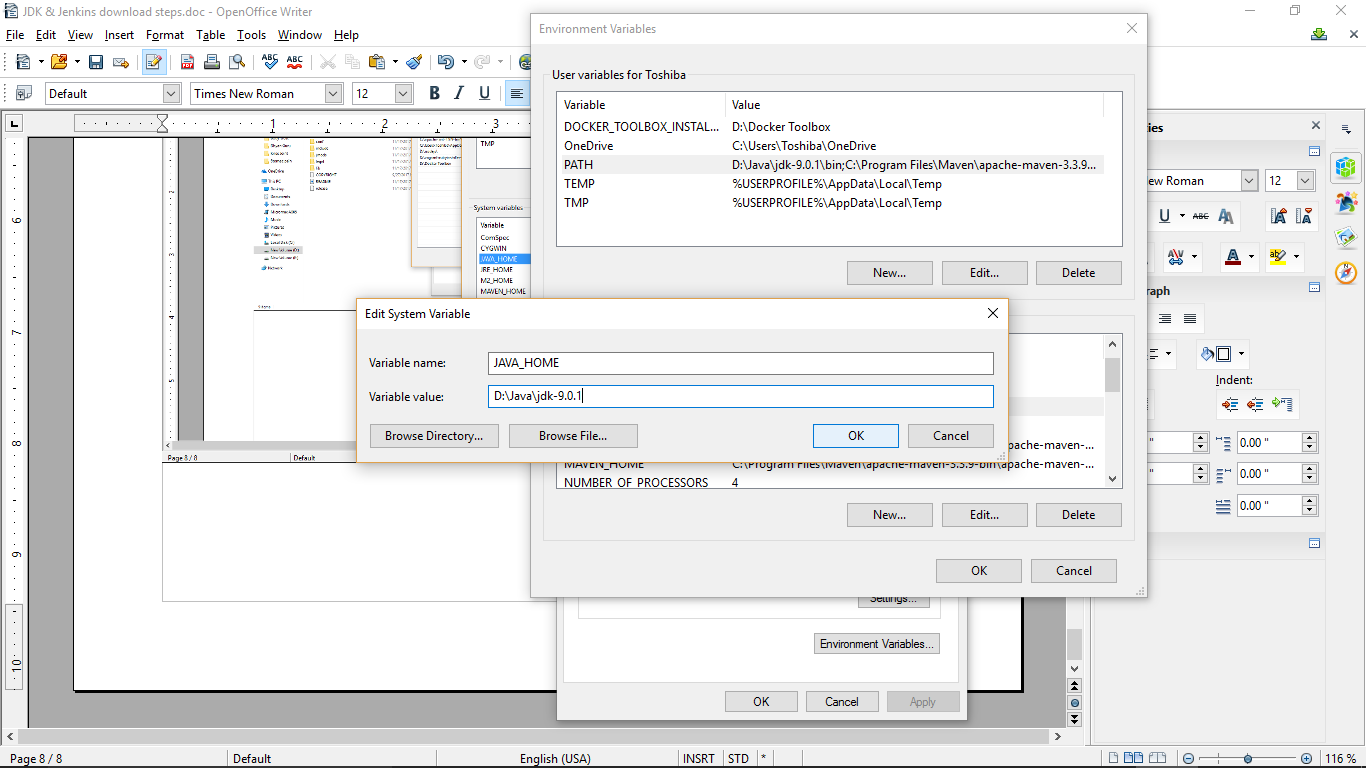
Task: Apply the Clone Formatting paintbrush
Action: (415, 61)
